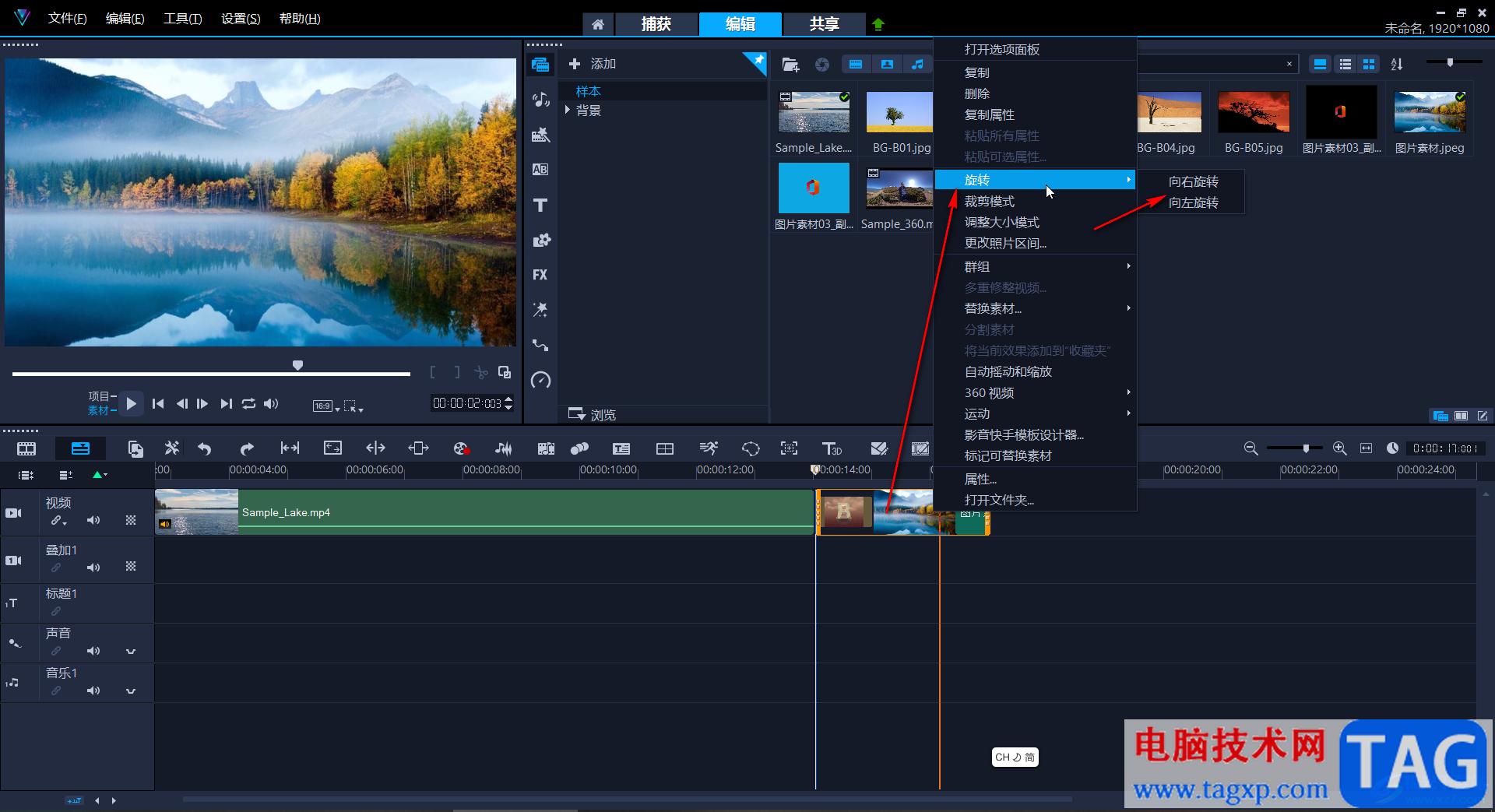1495x812 pixels.
Task: Click the Mask Creator lasso icon
Action: [x=751, y=448]
